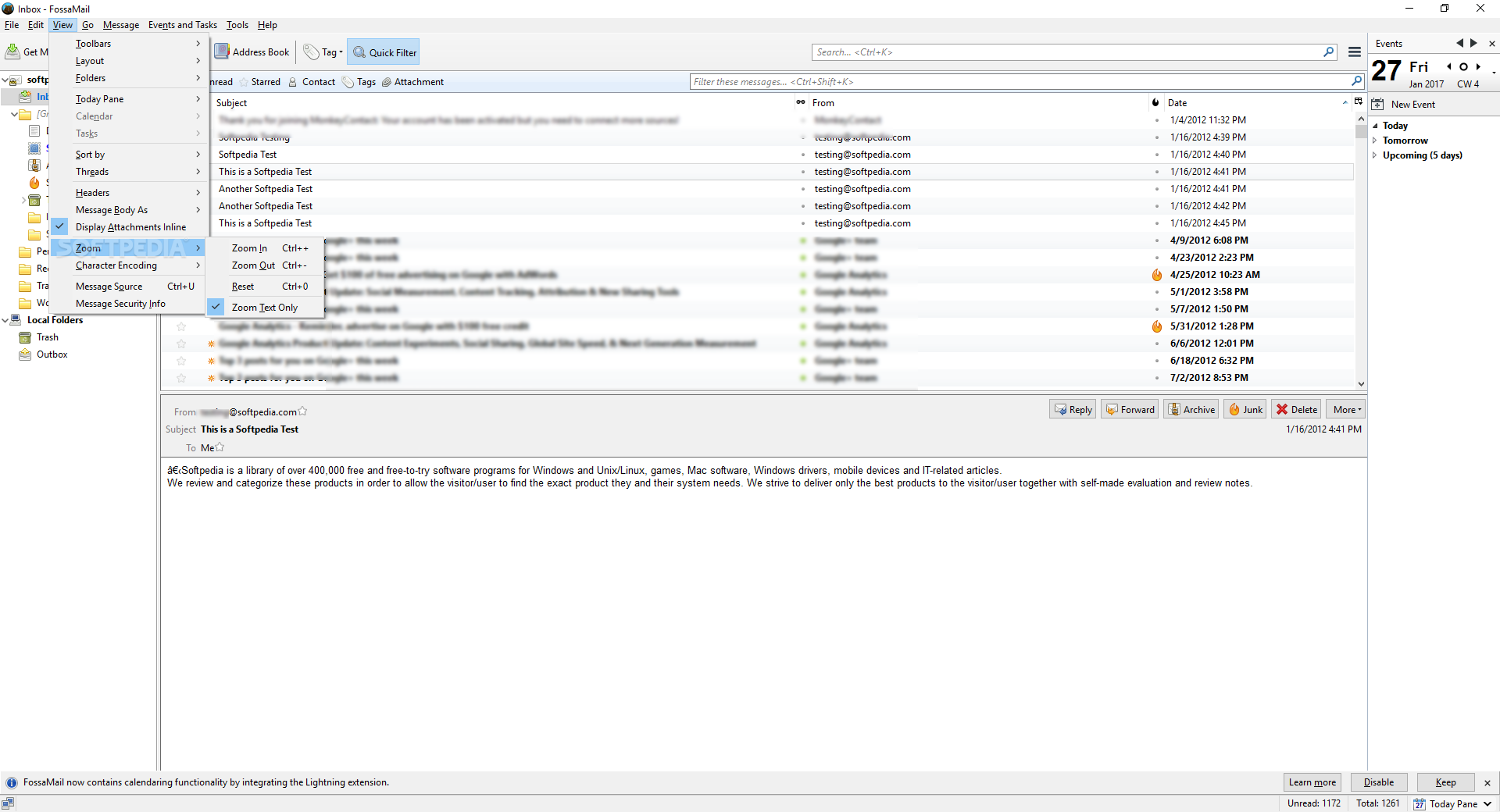The image size is (1500, 812).
Task: Filter messages by Tags
Action: (359, 82)
